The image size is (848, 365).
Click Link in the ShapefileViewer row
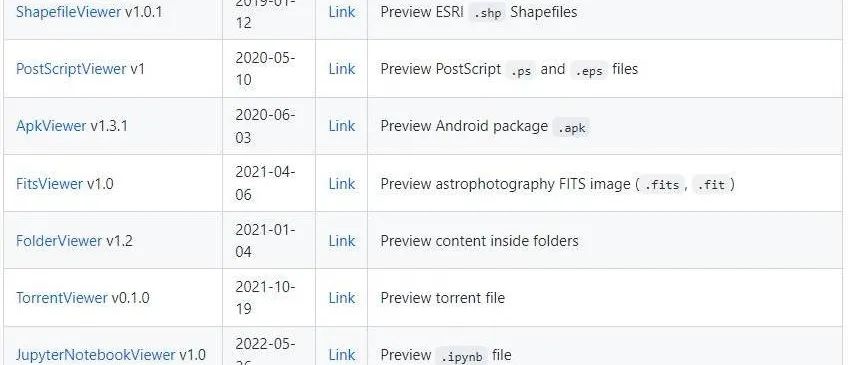point(342,12)
